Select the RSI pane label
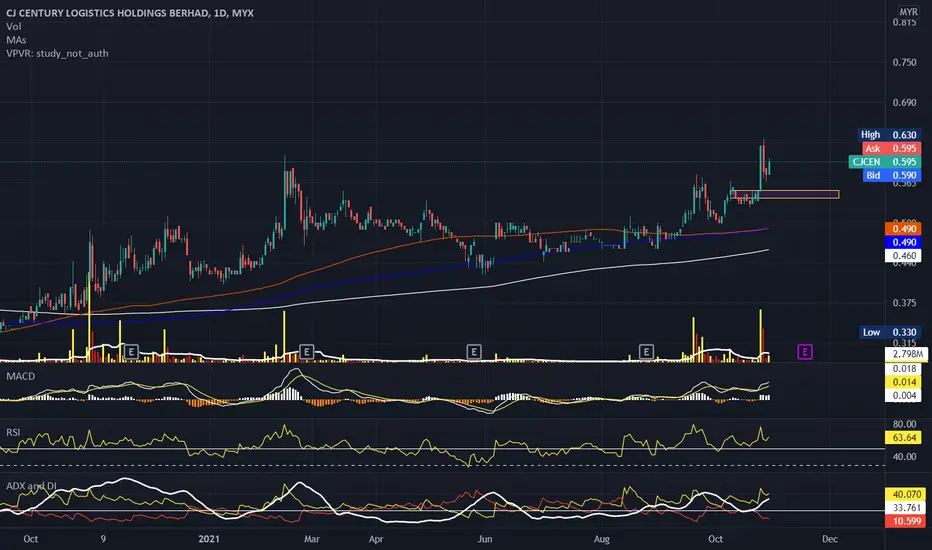The width and height of the screenshot is (932, 550). [x=13, y=432]
